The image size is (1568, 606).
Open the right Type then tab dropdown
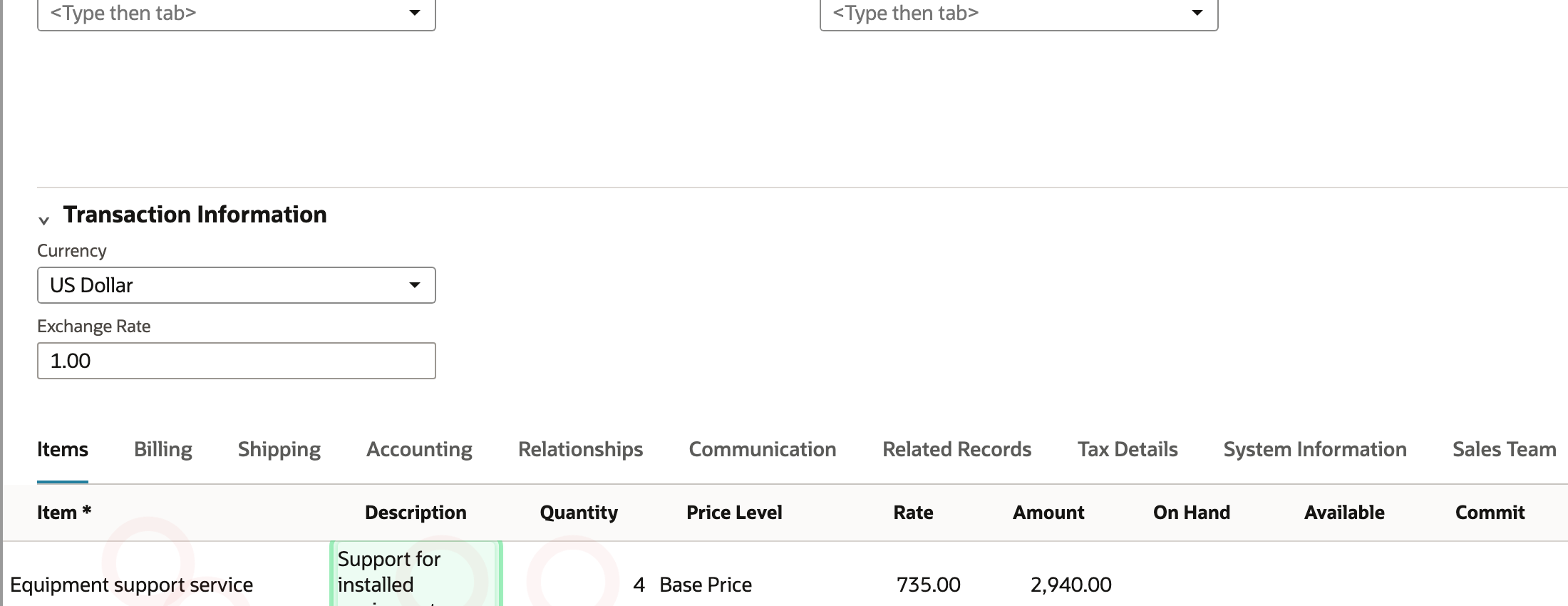(x=1018, y=14)
